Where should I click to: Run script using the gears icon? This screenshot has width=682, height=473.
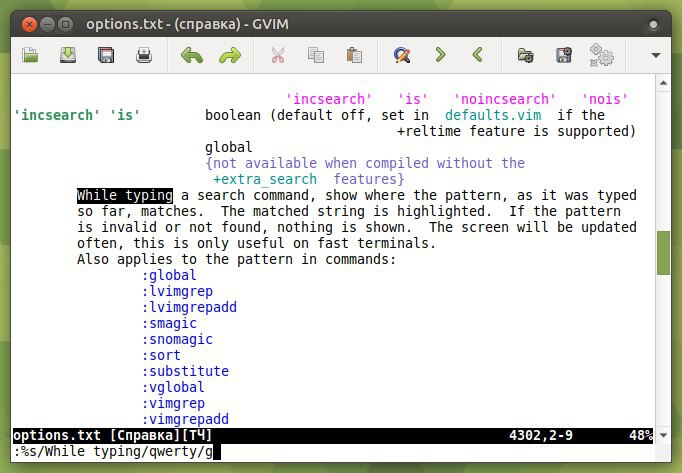click(x=602, y=55)
